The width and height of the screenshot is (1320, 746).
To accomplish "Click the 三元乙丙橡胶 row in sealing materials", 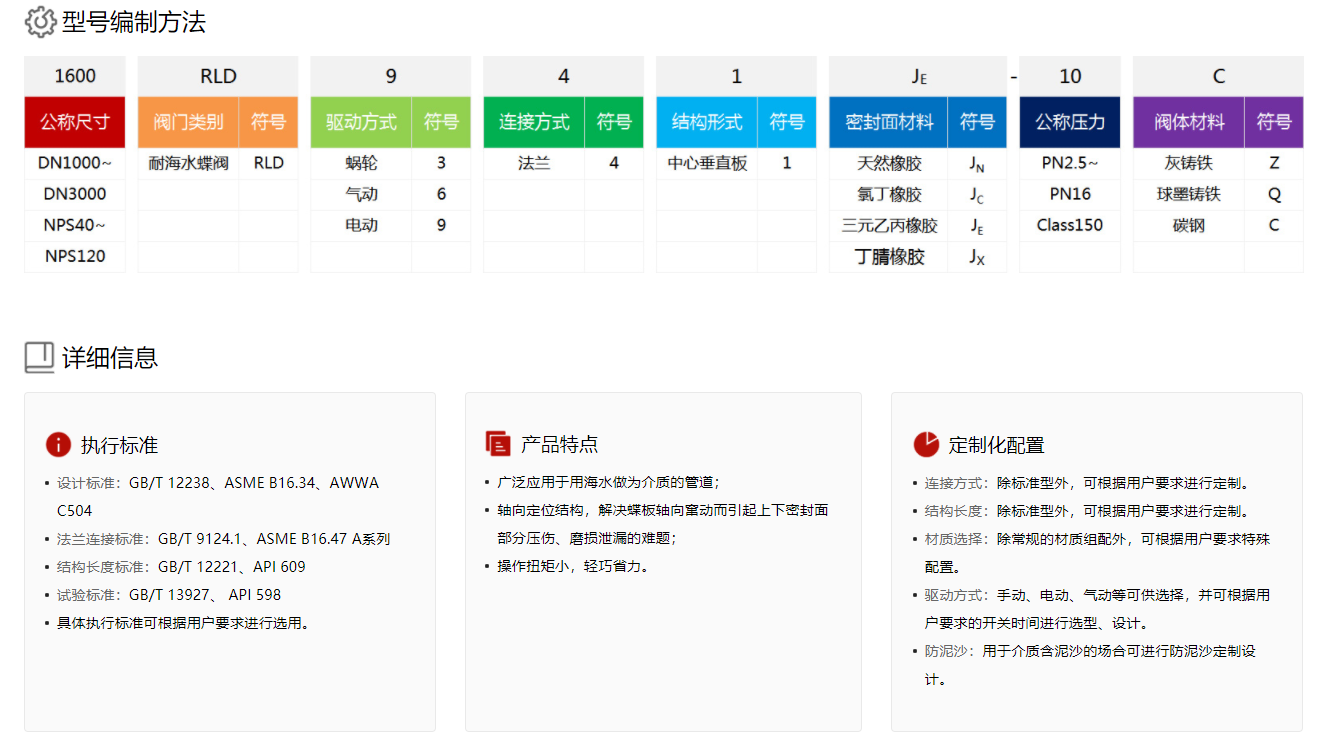I will coord(889,226).
